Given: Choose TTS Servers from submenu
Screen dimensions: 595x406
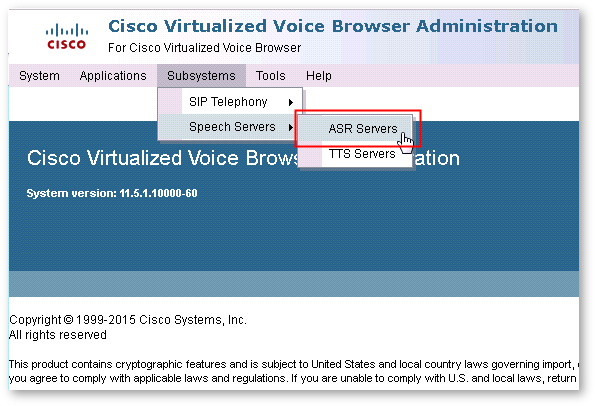Looking at the screenshot, I should tap(356, 154).
